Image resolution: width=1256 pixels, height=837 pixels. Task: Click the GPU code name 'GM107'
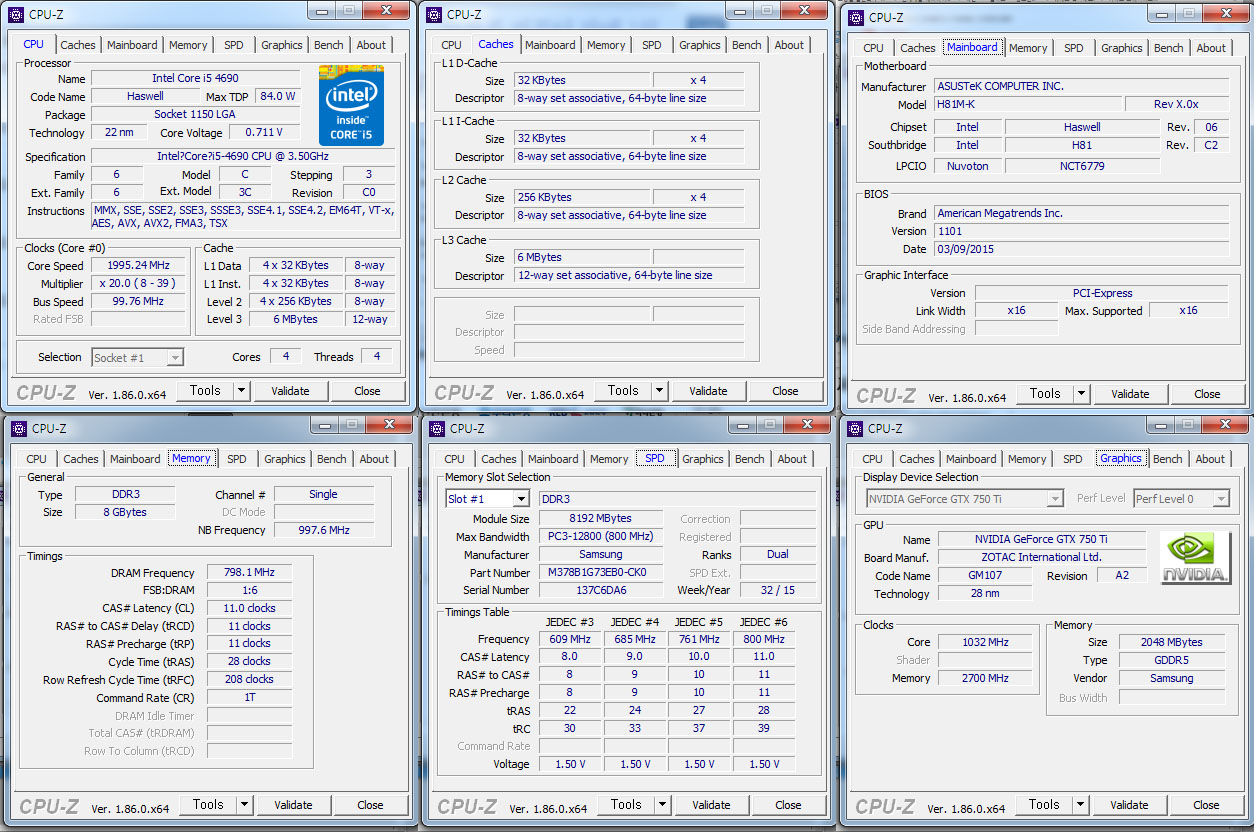coord(985,576)
